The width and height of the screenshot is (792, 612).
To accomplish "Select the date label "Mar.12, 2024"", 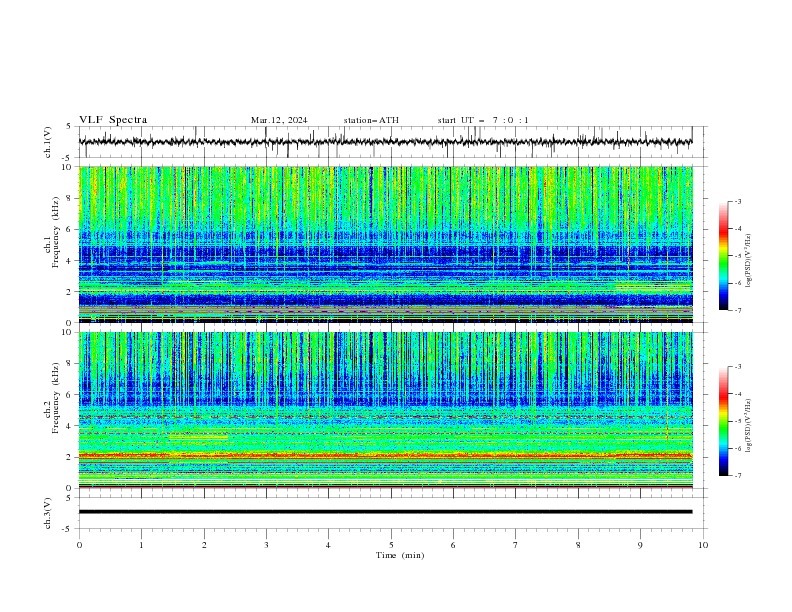I will pyautogui.click(x=279, y=120).
